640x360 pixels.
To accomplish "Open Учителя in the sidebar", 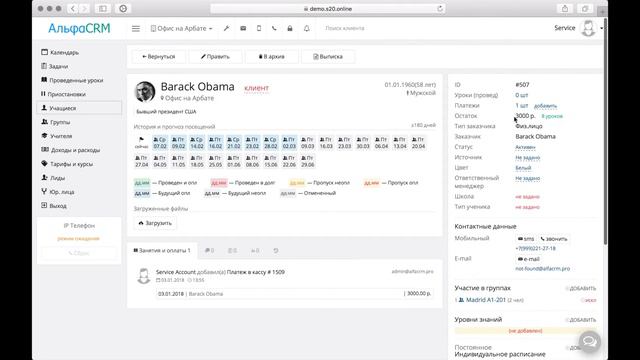I will (57, 136).
